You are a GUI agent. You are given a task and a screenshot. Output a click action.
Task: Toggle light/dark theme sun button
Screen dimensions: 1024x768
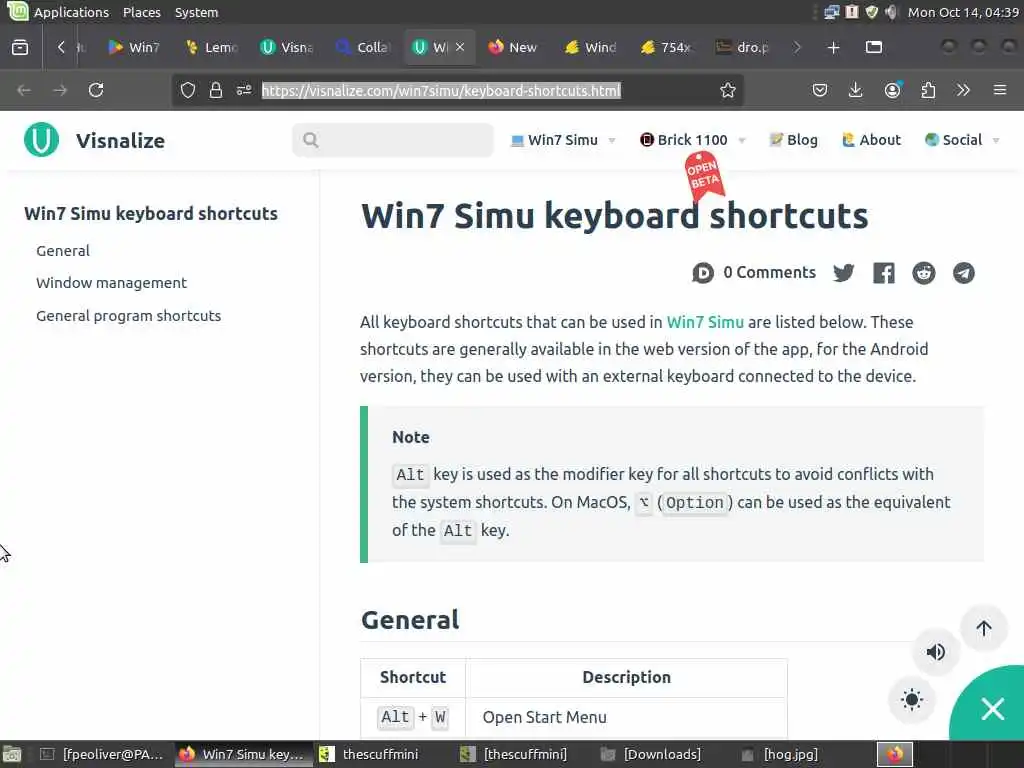coord(912,700)
